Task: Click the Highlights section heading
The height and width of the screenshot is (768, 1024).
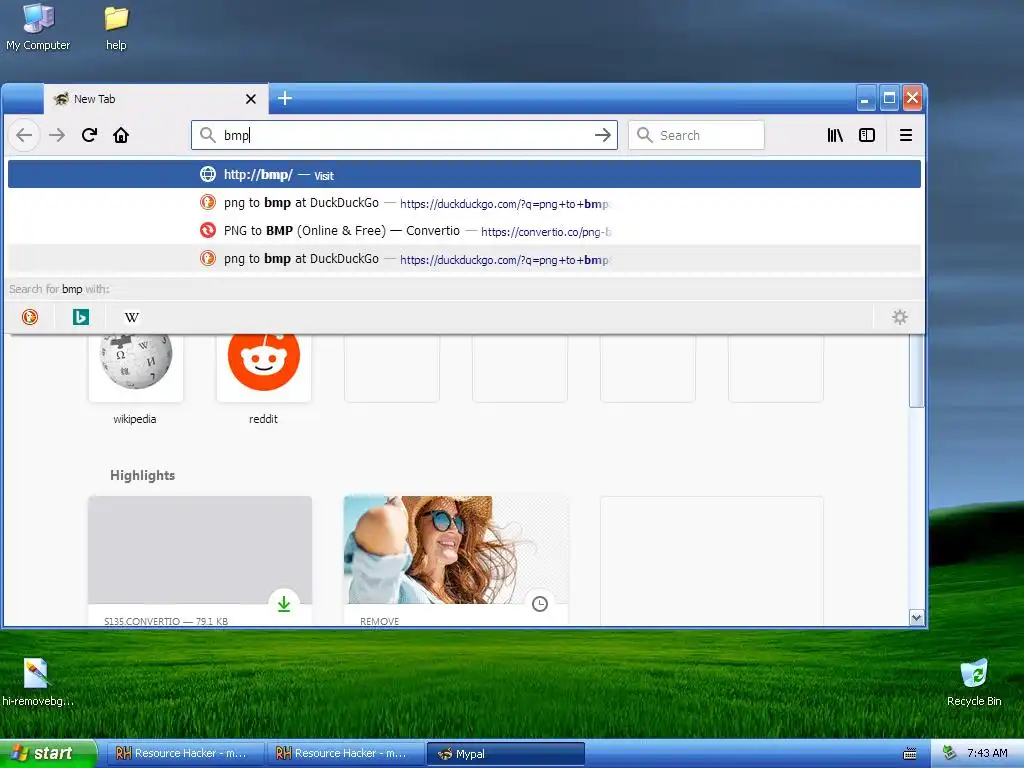Action: [142, 475]
